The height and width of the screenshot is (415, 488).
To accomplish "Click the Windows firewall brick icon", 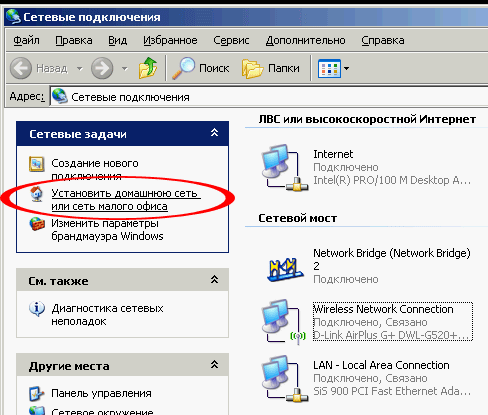I will pyautogui.click(x=37, y=224).
